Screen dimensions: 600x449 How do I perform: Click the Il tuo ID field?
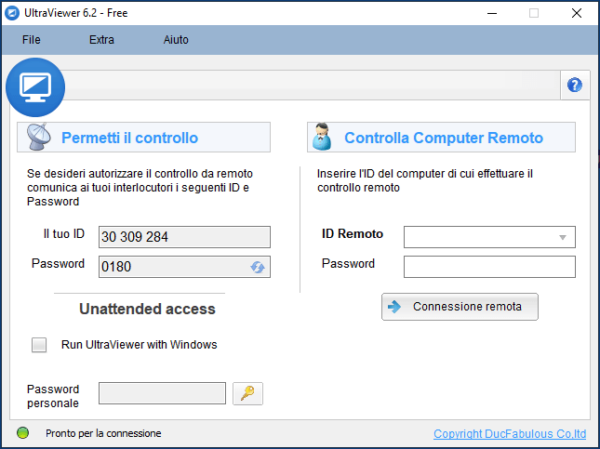(184, 237)
